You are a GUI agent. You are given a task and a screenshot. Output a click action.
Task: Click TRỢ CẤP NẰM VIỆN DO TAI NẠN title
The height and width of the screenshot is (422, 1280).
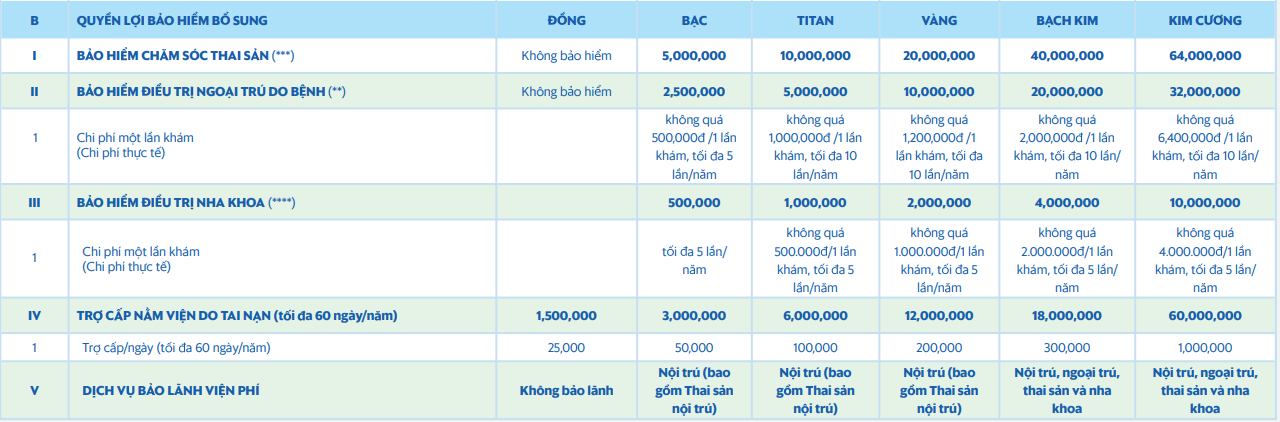tap(238, 316)
